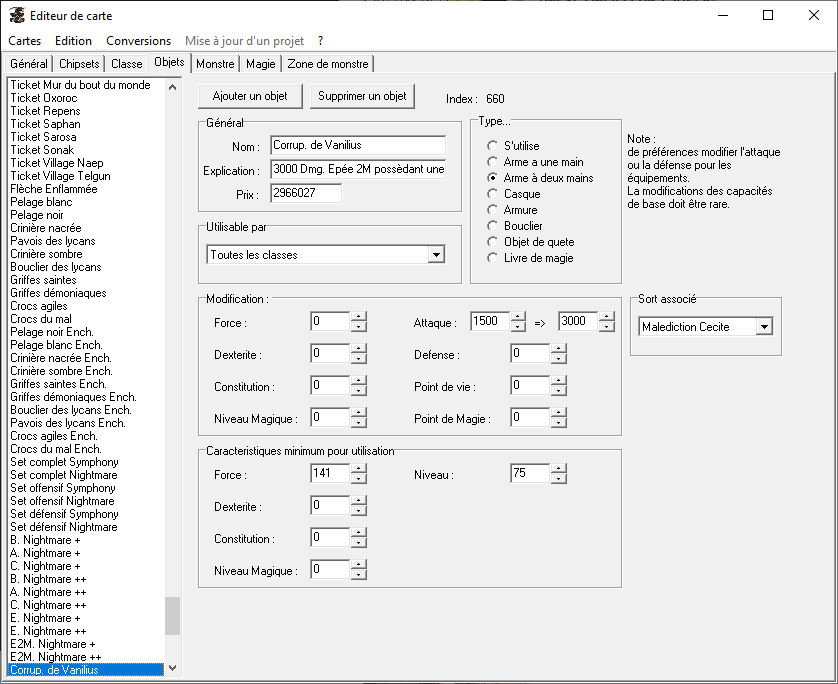Viewport: 838px width, 684px height.
Task: Decrease minimum Force requirement spinner
Action: coord(359,479)
